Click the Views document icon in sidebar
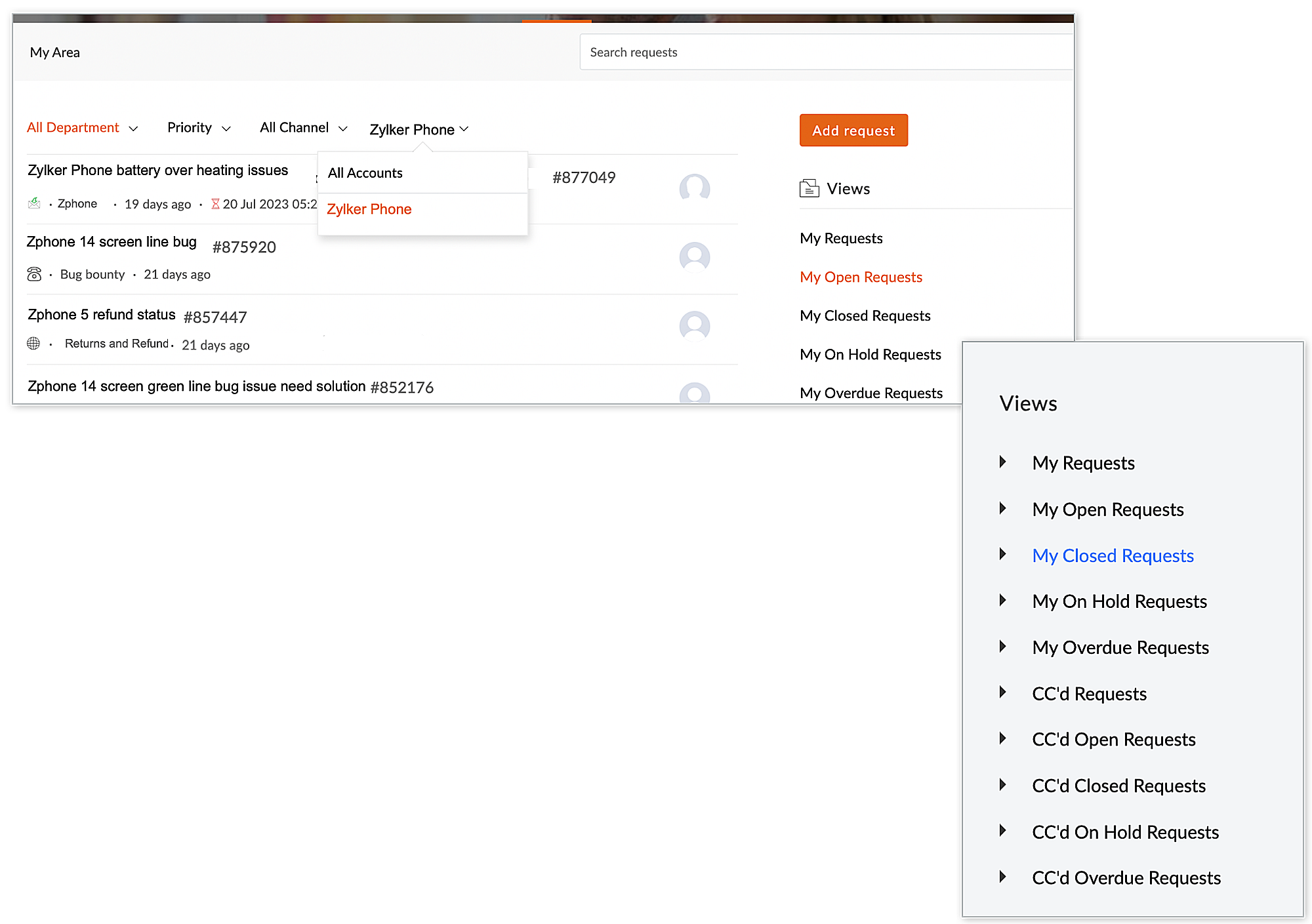1312x924 pixels. point(809,188)
